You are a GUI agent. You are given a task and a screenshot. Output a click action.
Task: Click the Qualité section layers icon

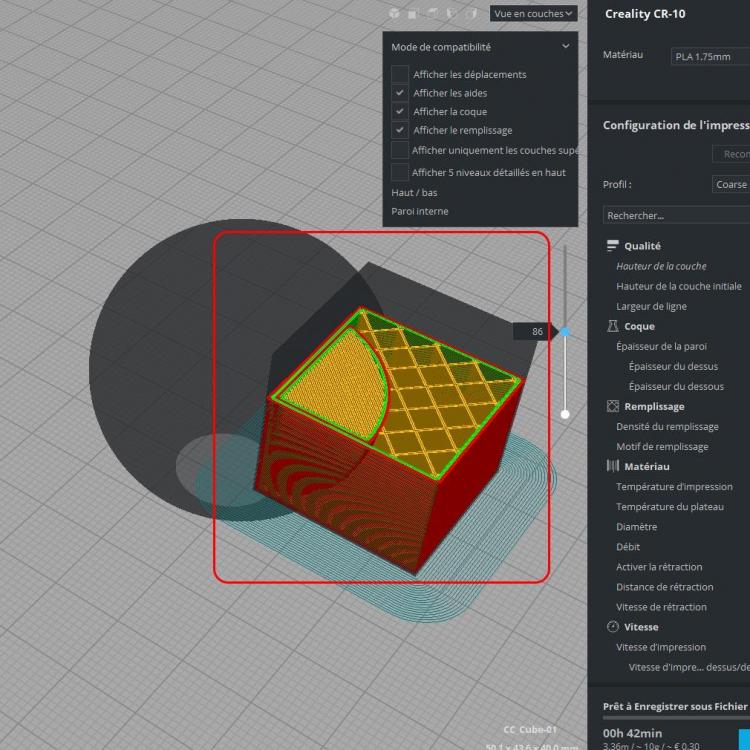(612, 246)
